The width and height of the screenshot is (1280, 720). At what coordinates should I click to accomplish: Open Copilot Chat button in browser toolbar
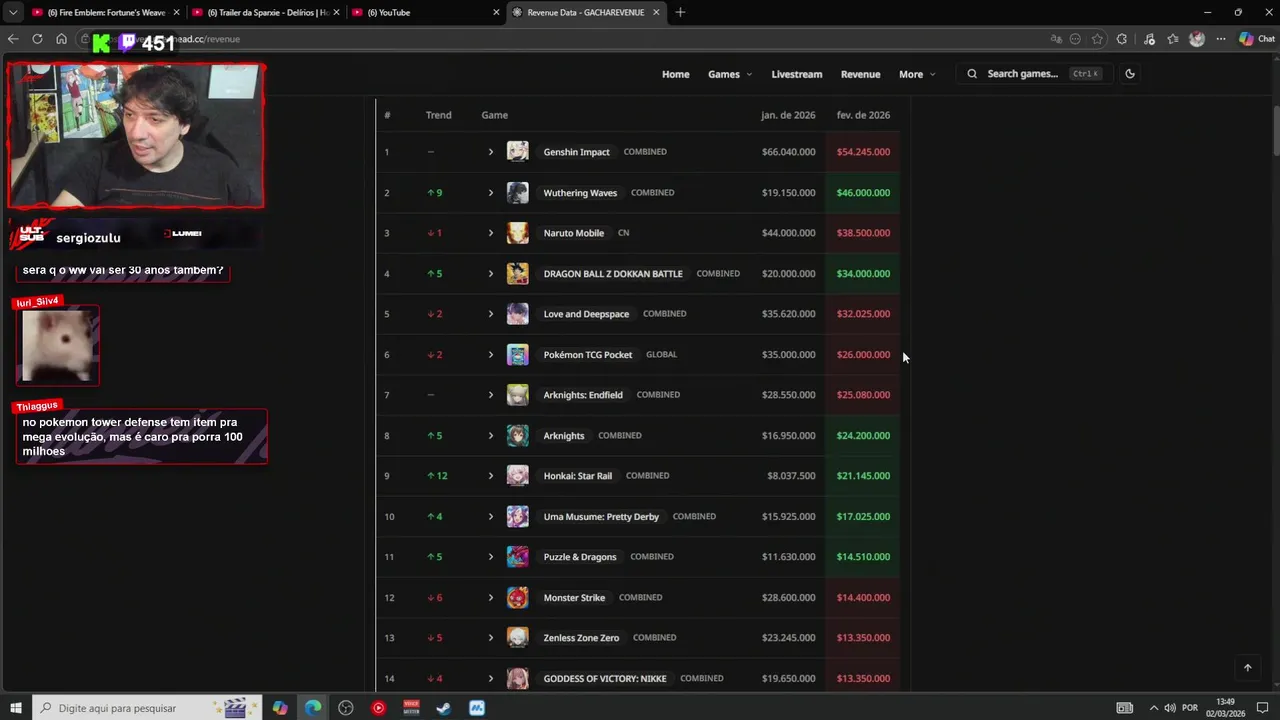tap(1257, 39)
